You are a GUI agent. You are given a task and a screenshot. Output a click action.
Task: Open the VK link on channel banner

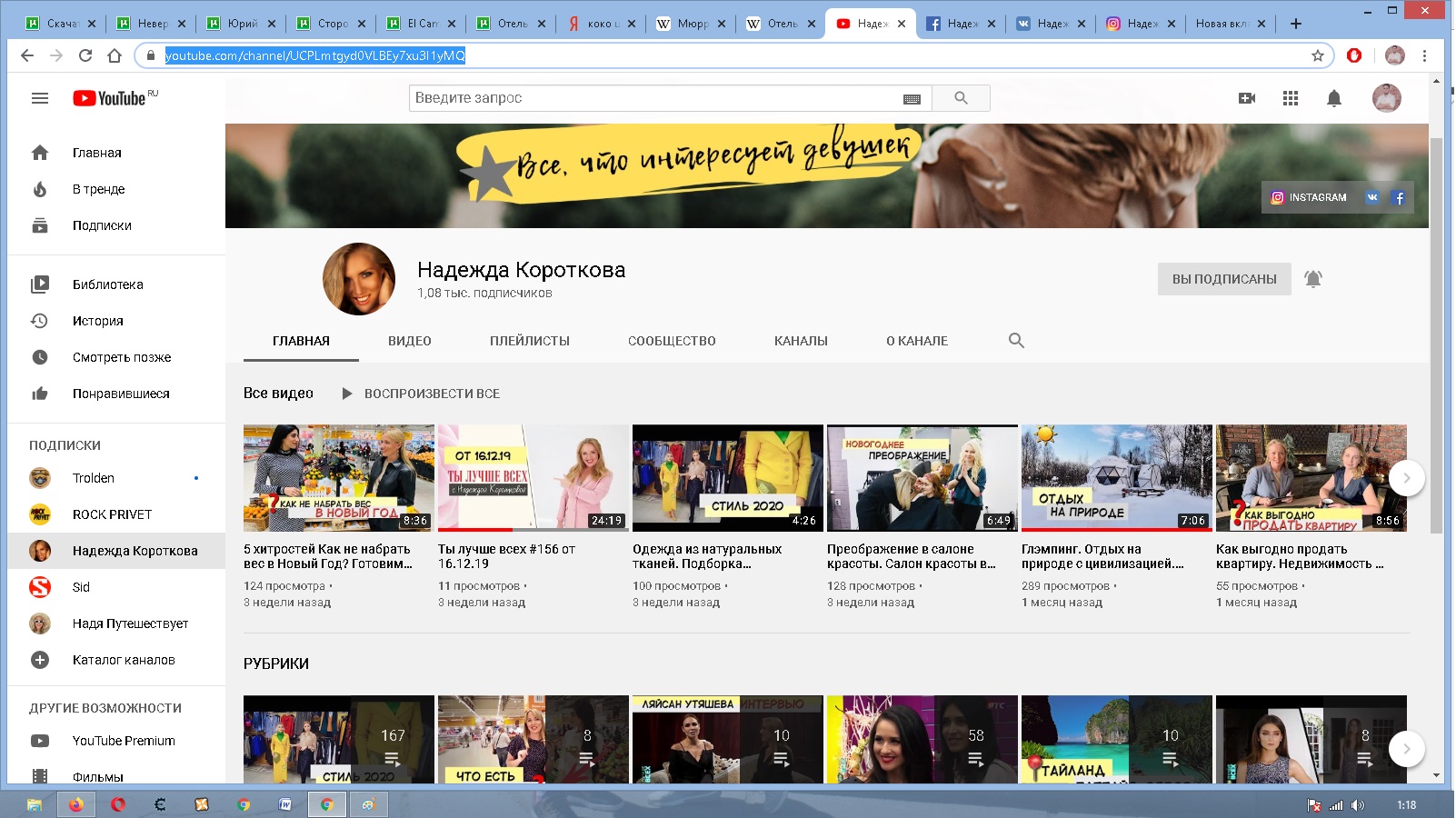tap(1372, 197)
